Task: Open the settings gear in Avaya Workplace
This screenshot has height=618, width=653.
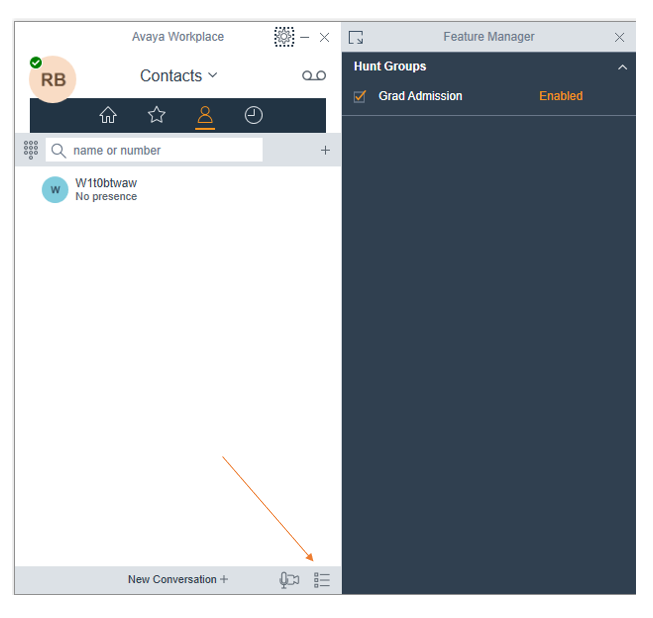Action: pos(284,37)
